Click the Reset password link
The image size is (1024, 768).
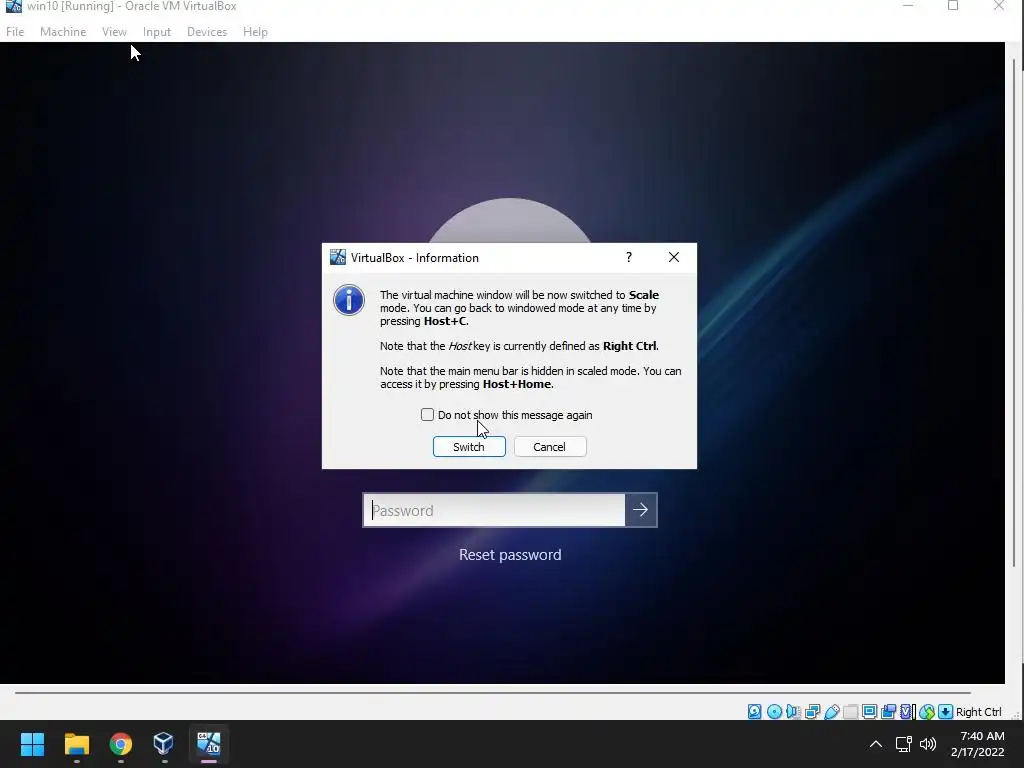[x=510, y=554]
